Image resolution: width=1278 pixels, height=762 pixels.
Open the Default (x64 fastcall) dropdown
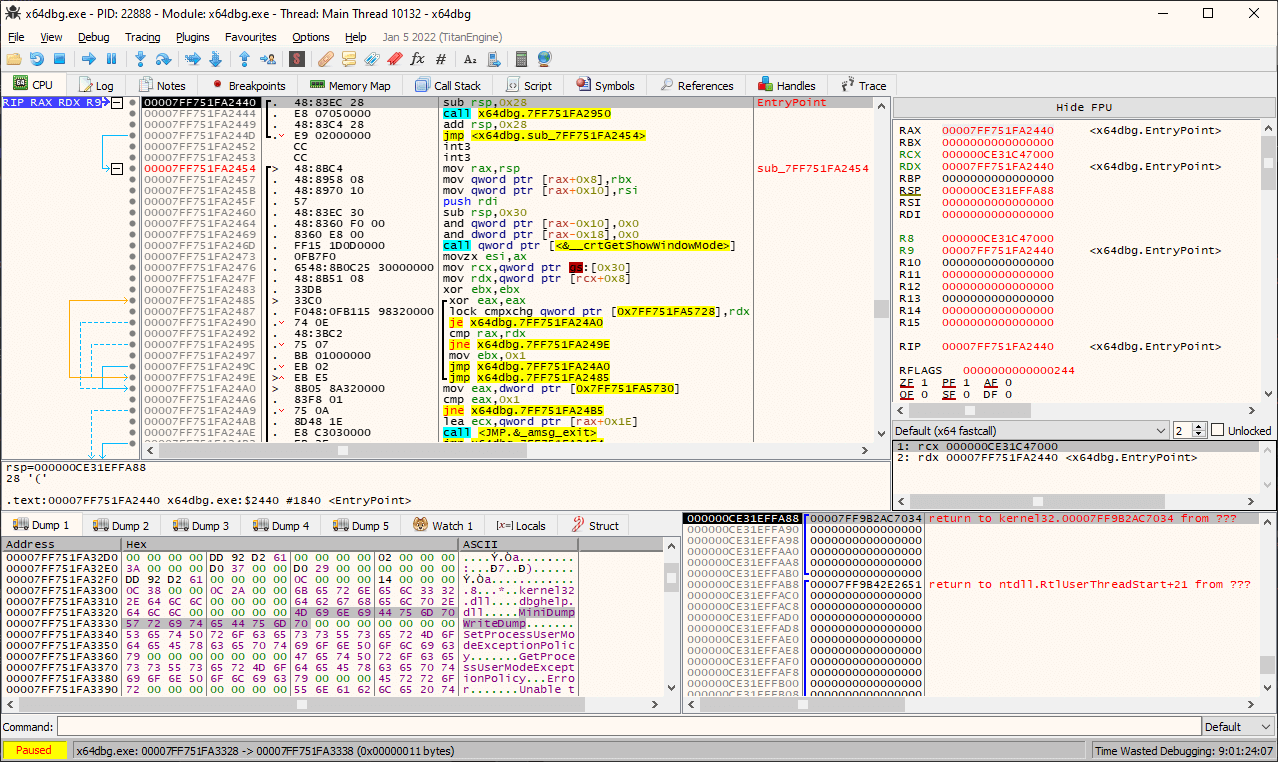pyautogui.click(x=1030, y=430)
